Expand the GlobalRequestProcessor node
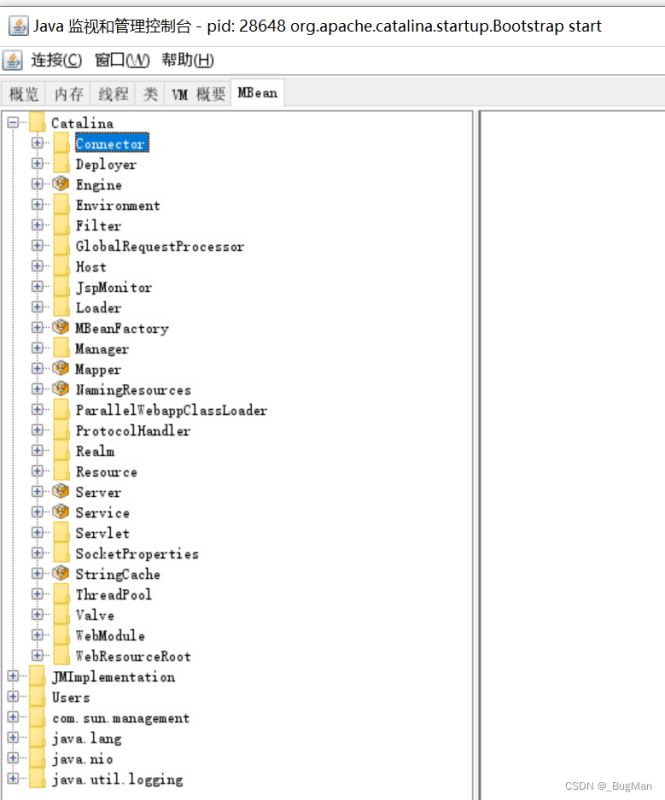The image size is (665, 800). (x=37, y=245)
